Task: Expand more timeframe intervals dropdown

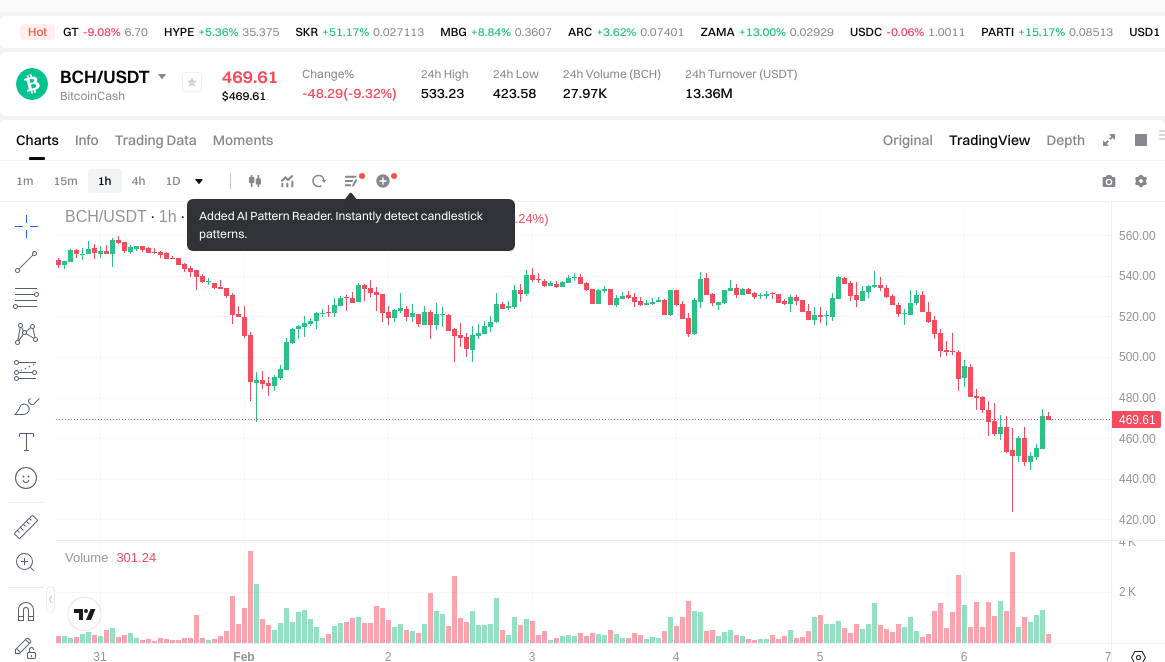Action: pyautogui.click(x=199, y=181)
